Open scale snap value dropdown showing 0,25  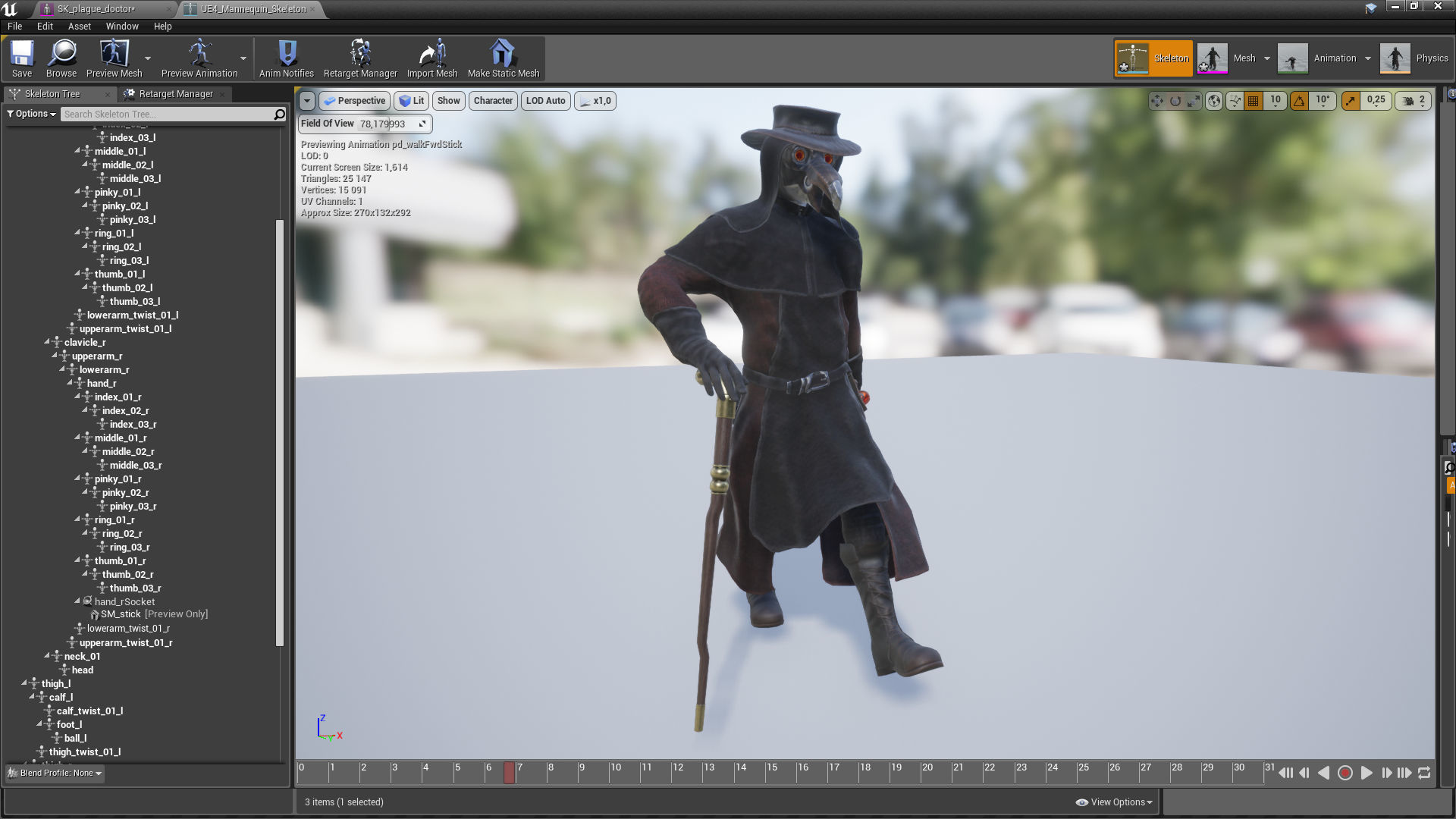tap(1376, 101)
